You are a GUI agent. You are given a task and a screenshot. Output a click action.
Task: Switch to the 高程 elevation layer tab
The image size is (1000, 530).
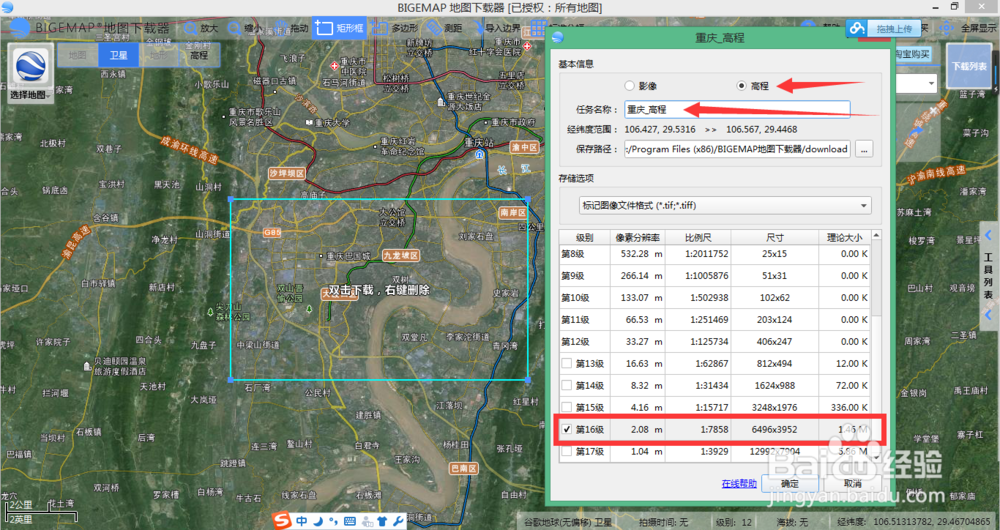pos(198,55)
